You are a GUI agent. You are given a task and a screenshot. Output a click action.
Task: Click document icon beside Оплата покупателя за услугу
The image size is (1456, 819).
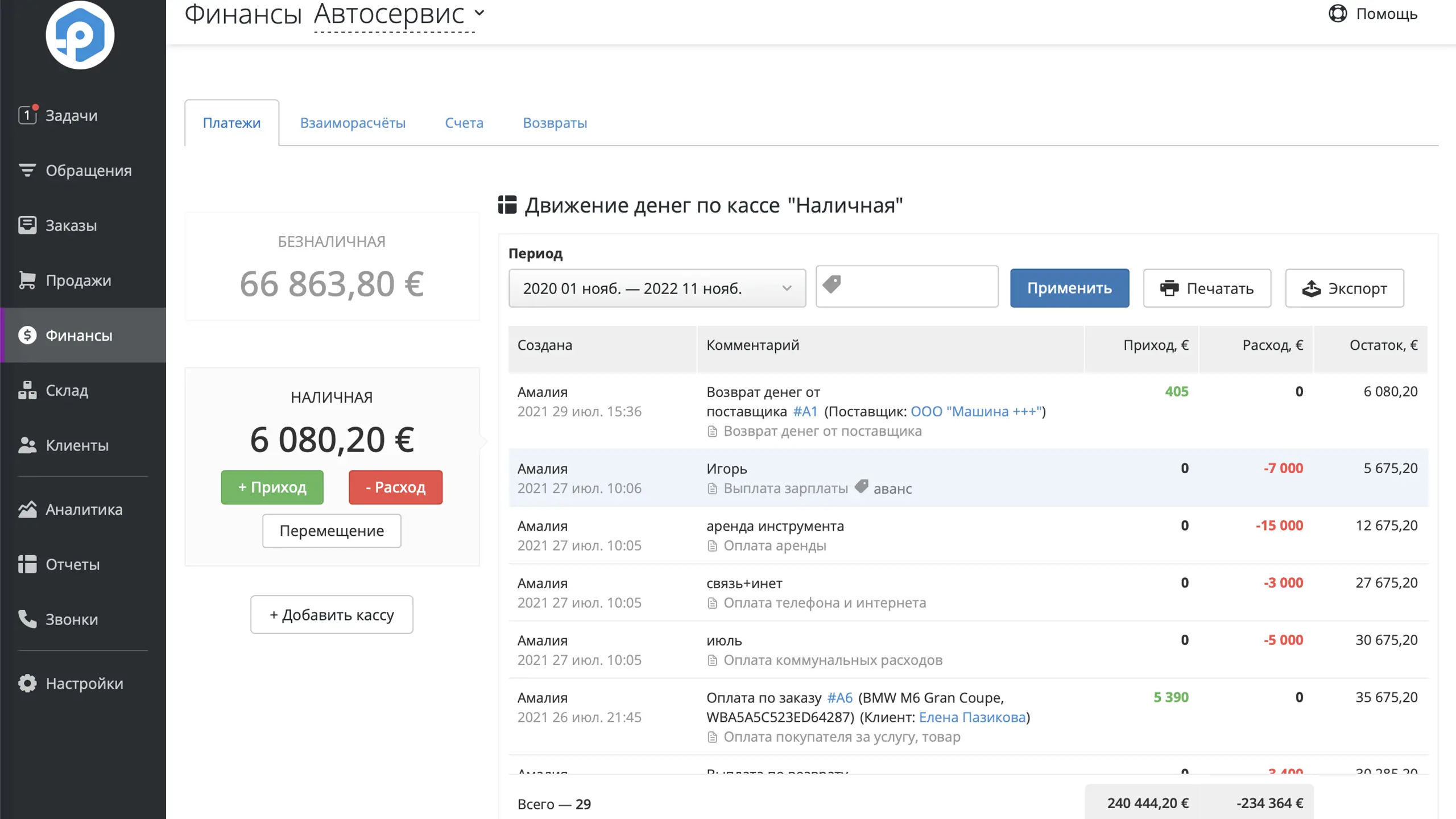(x=712, y=737)
